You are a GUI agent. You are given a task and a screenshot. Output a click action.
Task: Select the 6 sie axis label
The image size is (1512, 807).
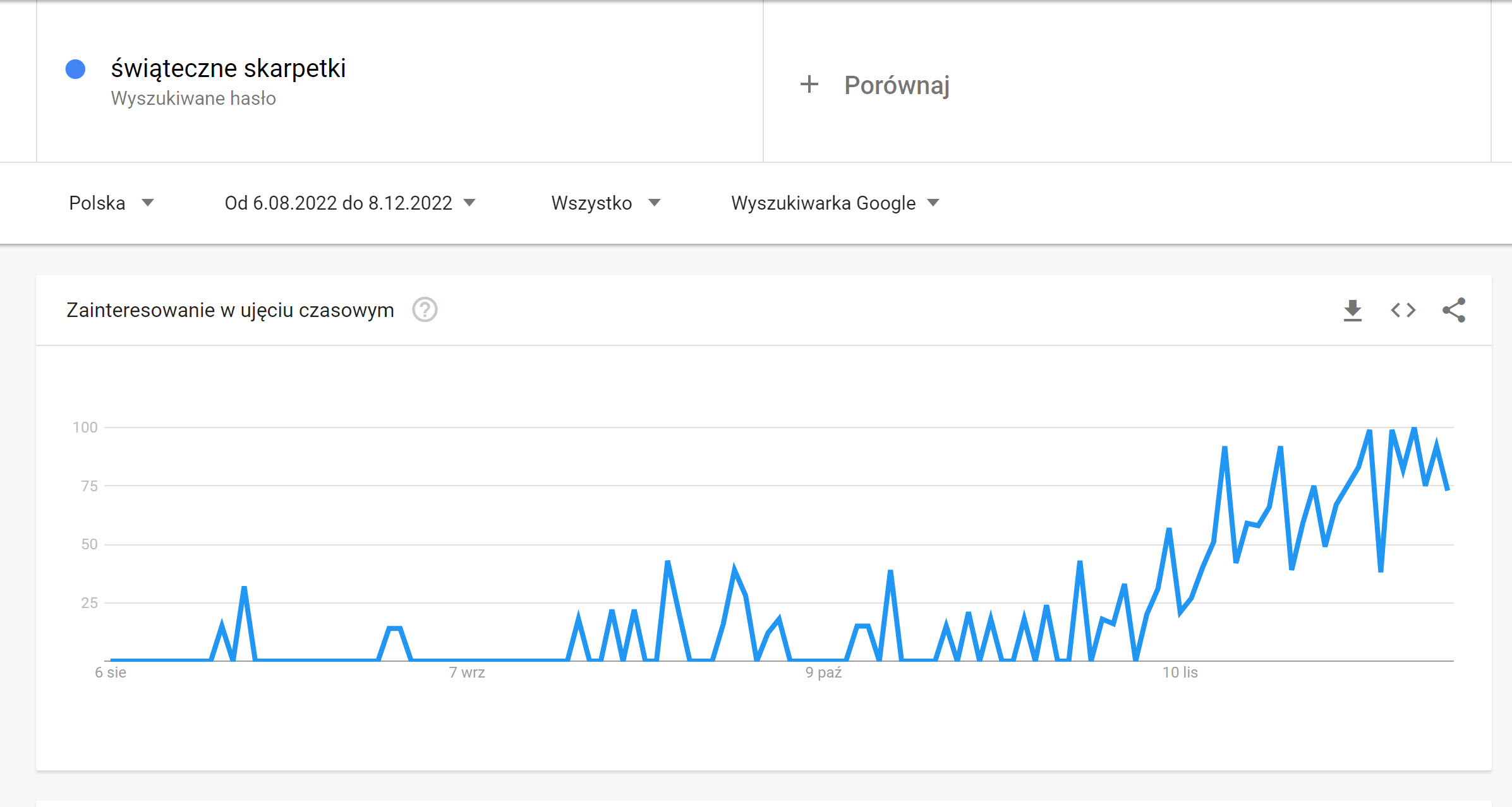pyautogui.click(x=111, y=672)
